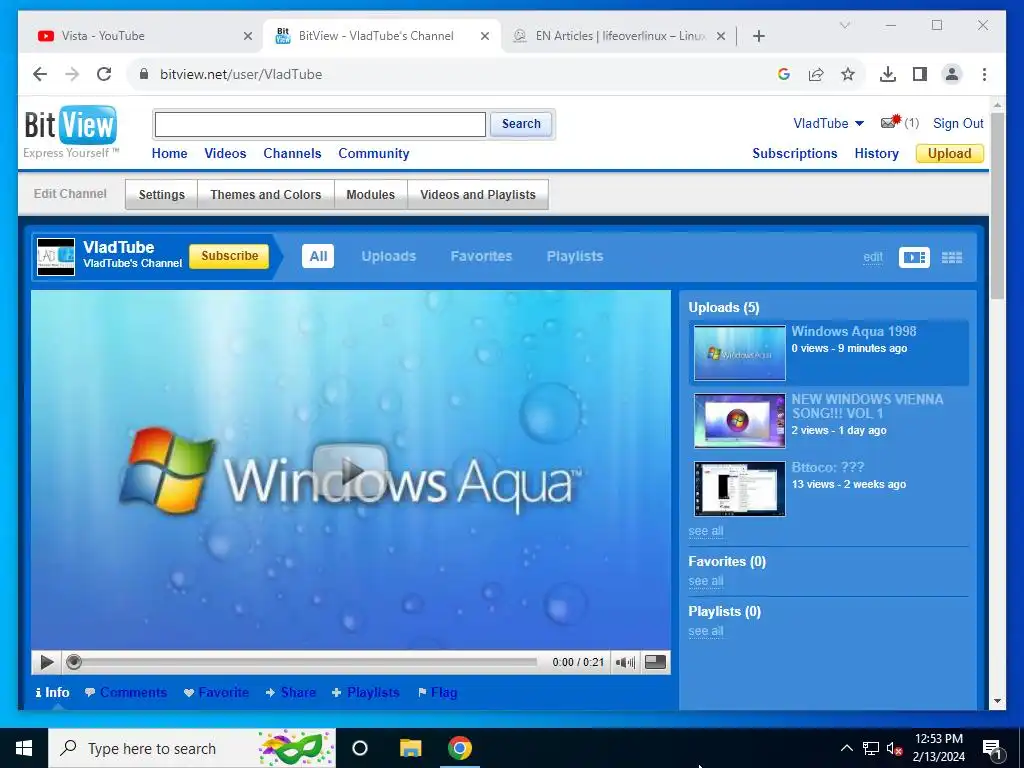
Task: Open Cortana circle icon in taskbar
Action: pos(360,748)
